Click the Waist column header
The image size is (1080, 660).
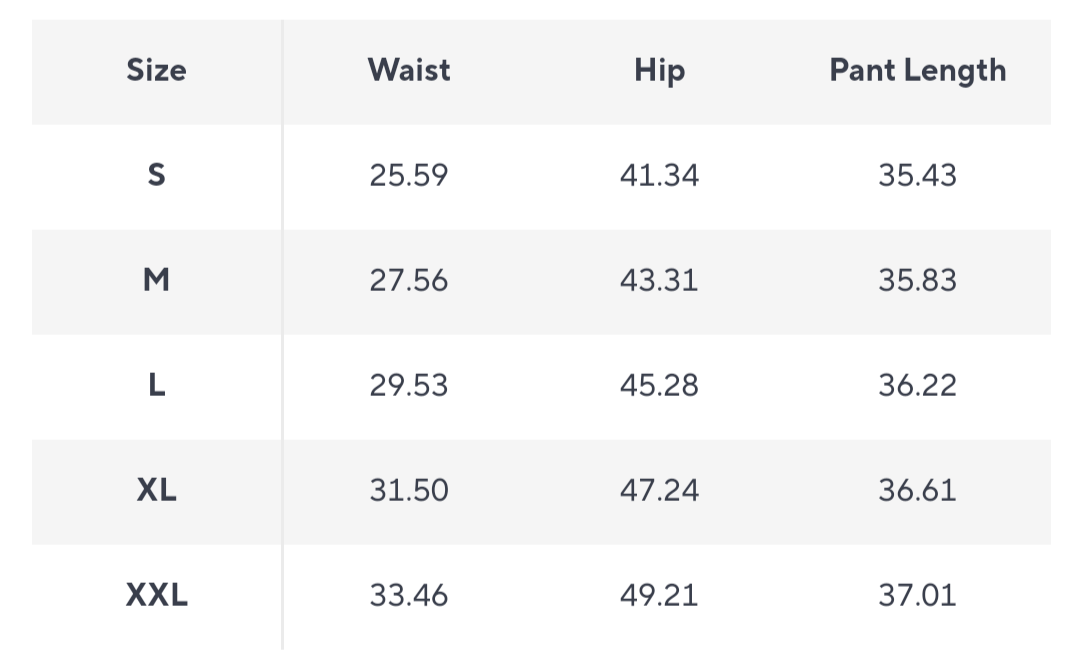[x=409, y=70]
